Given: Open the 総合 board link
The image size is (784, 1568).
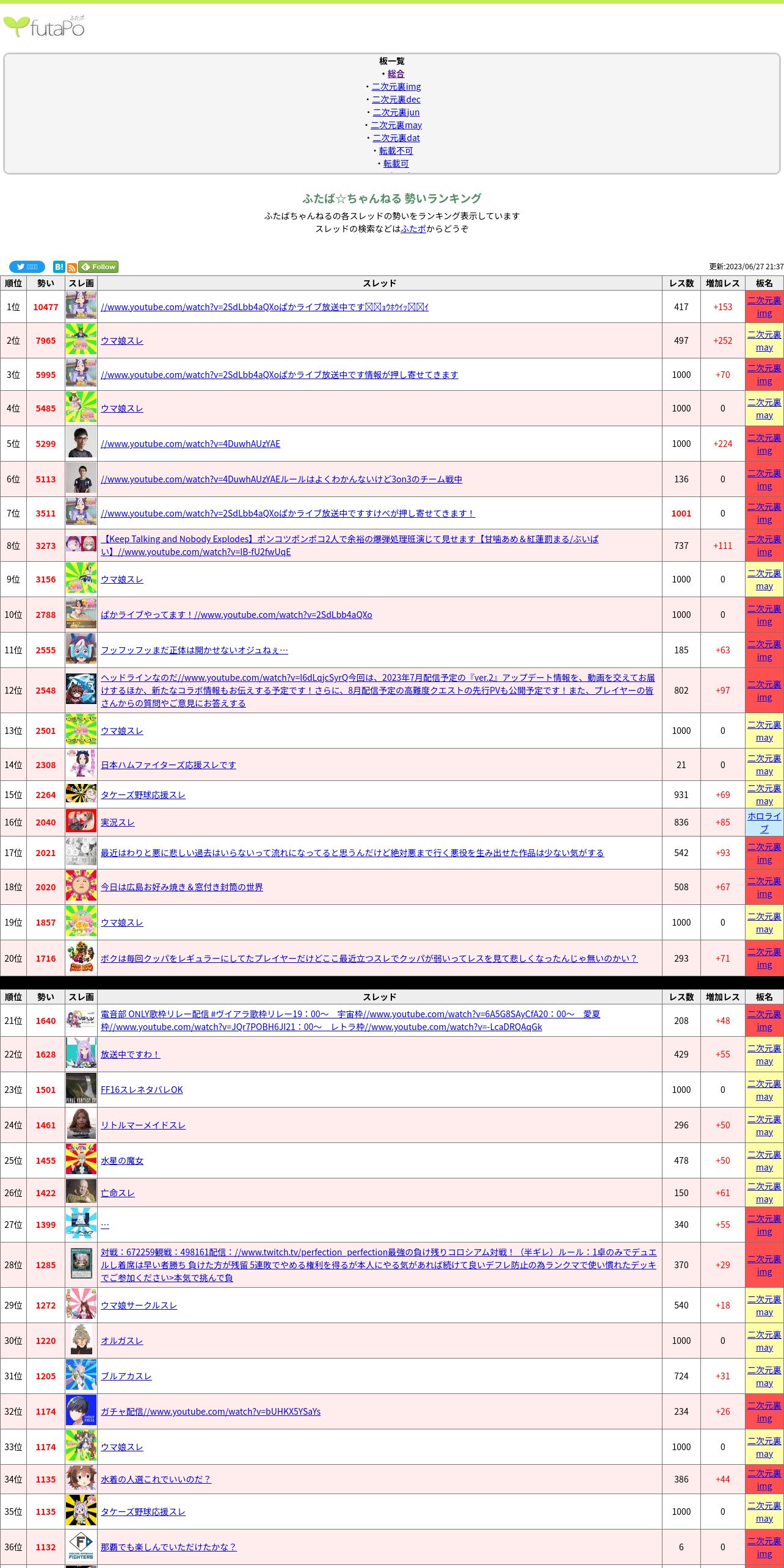Looking at the screenshot, I should click(x=396, y=74).
